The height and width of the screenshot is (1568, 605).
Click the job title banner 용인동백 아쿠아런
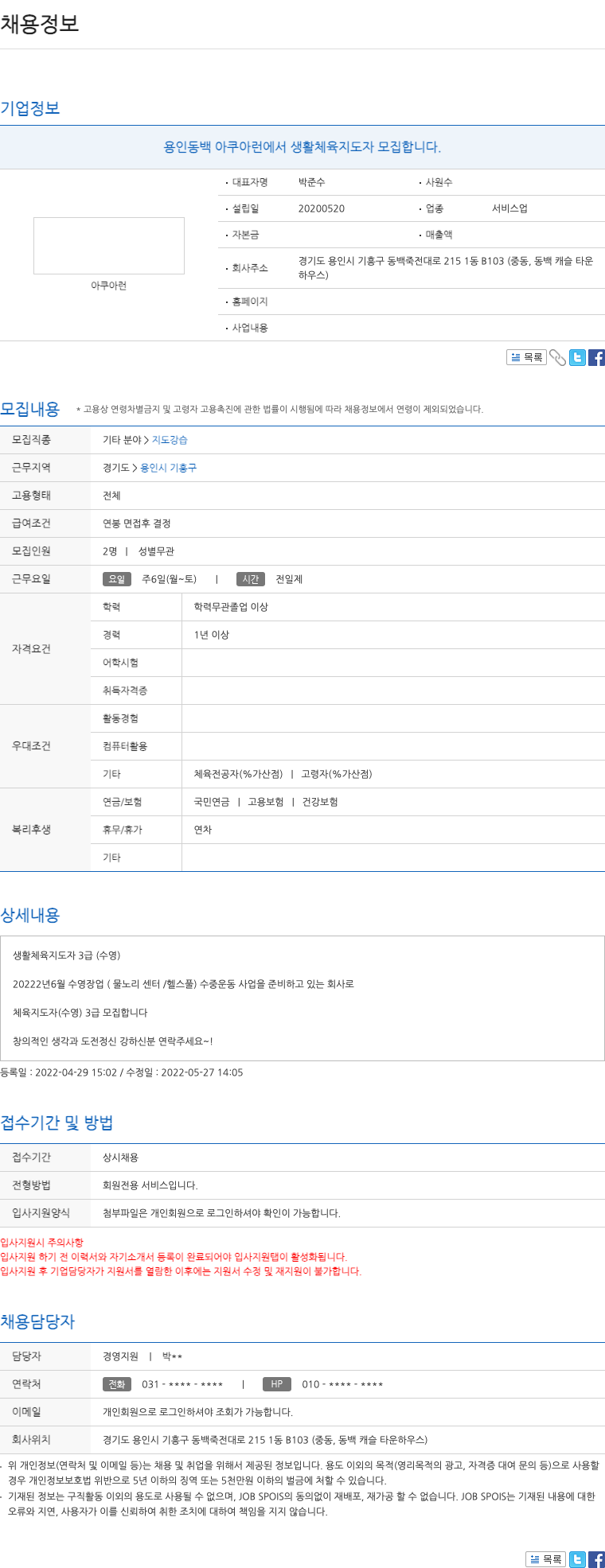click(302, 147)
